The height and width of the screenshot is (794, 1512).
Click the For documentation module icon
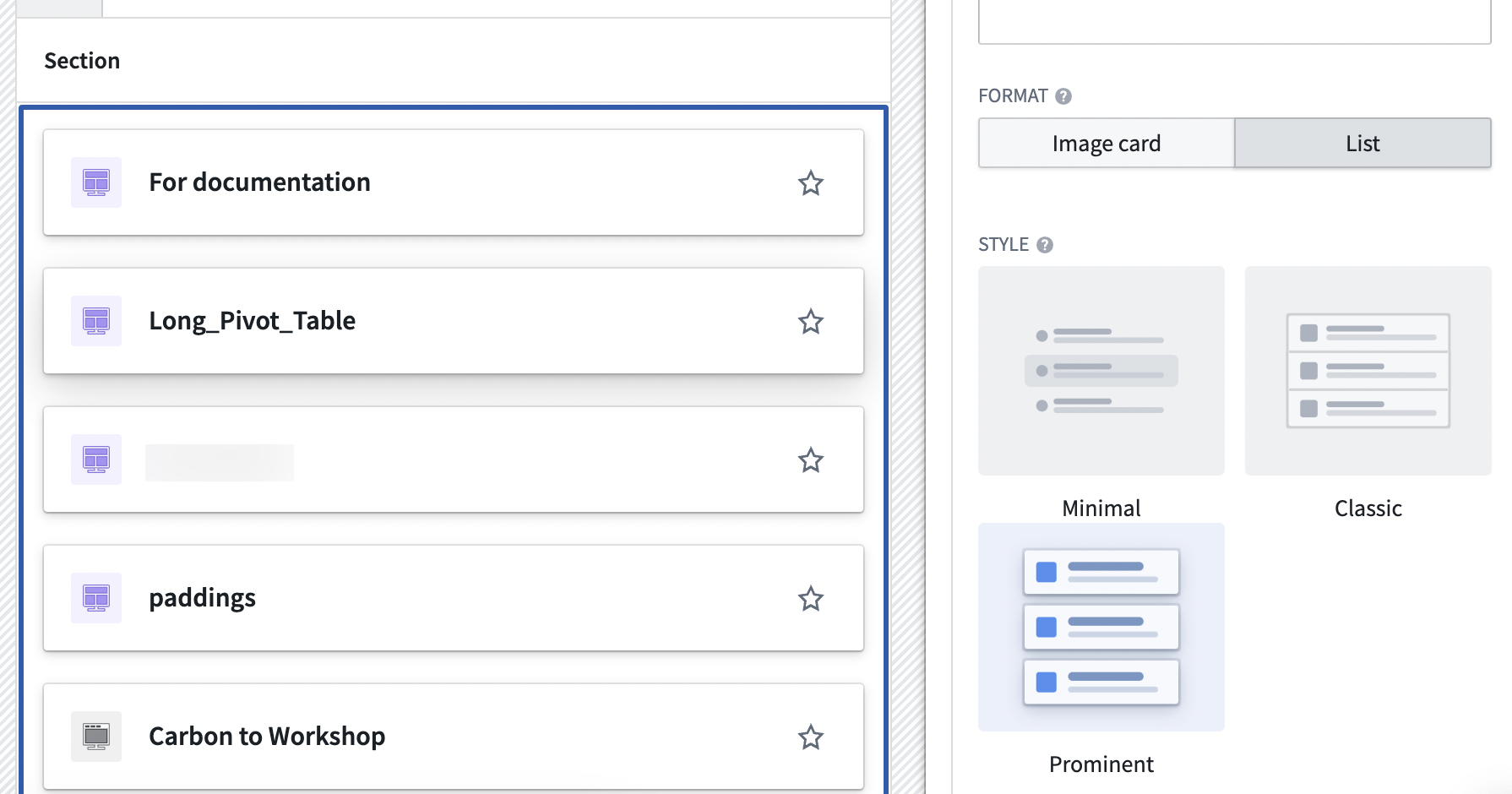point(96,182)
